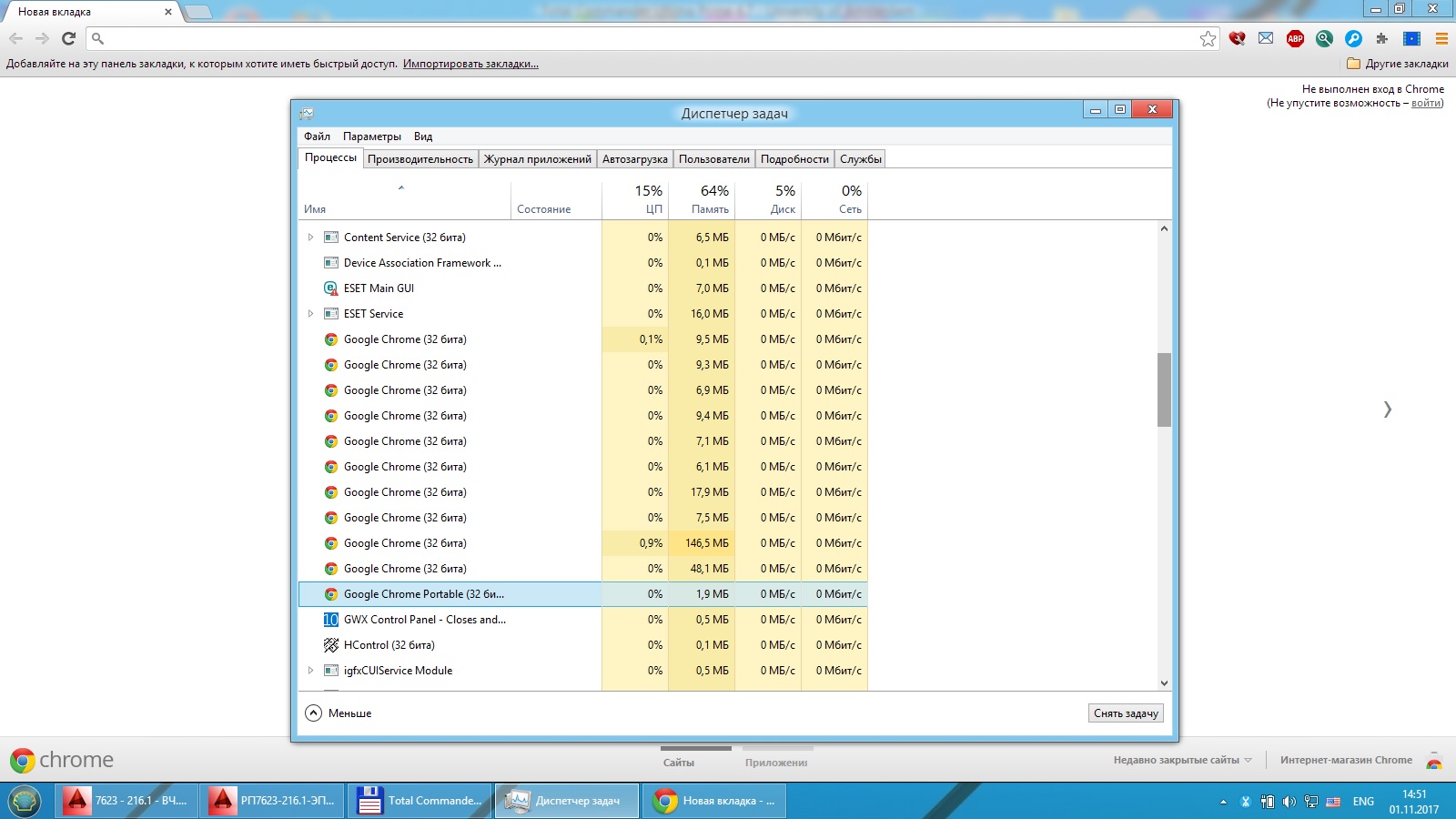1456x819 pixels.
Task: Click the HControl process icon
Action: pyautogui.click(x=331, y=645)
